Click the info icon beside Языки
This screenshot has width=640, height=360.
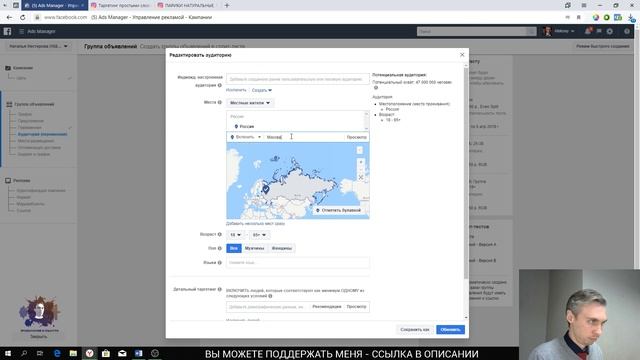pos(220,262)
